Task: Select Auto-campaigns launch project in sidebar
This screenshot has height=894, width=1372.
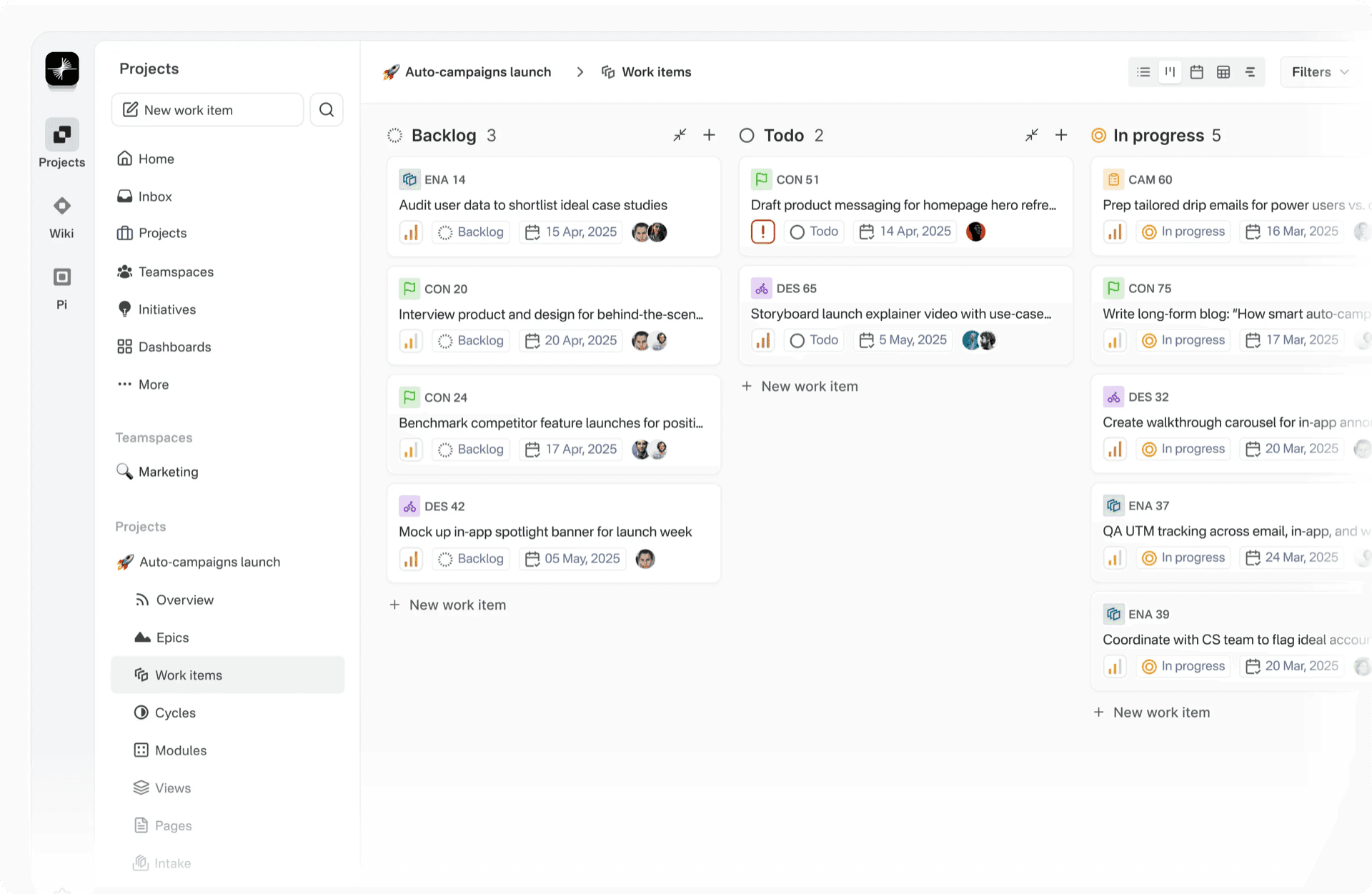Action: [199, 562]
